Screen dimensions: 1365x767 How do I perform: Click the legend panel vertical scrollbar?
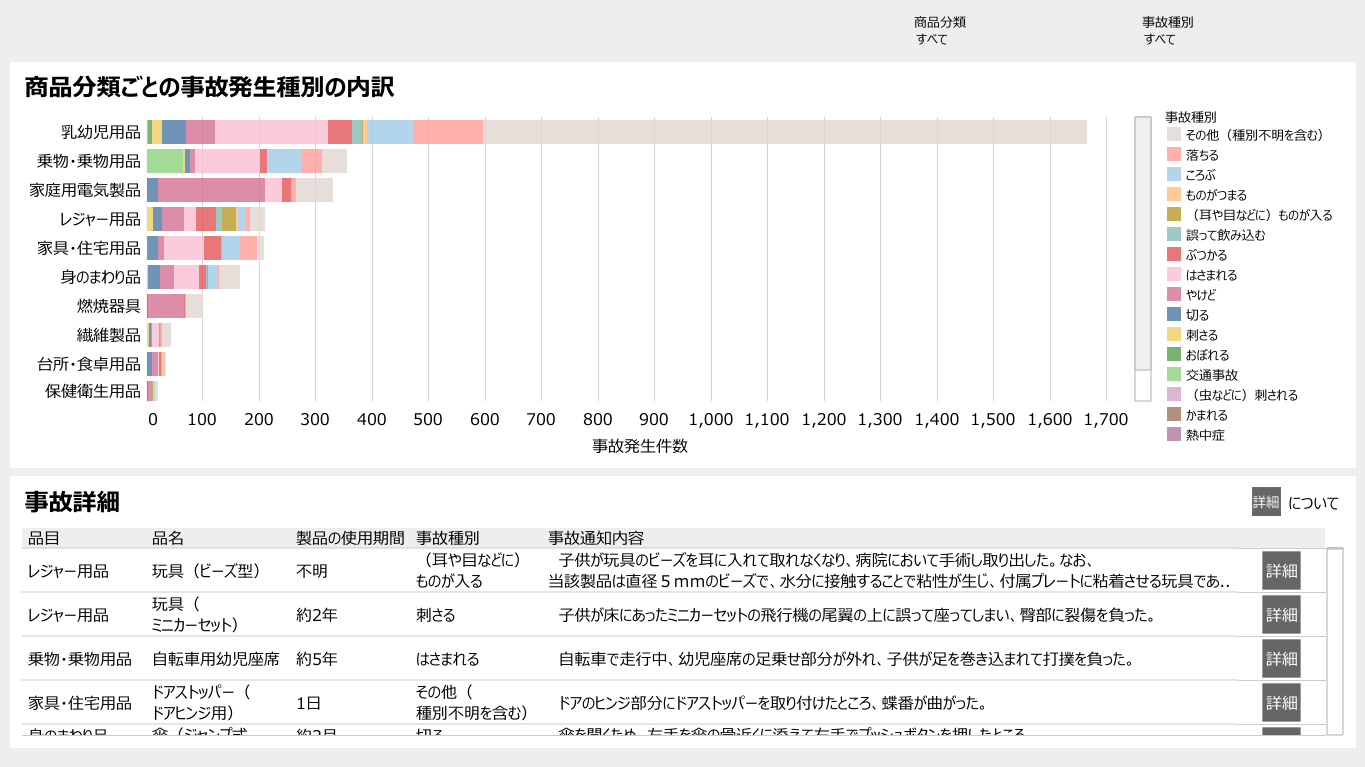coord(1143,258)
